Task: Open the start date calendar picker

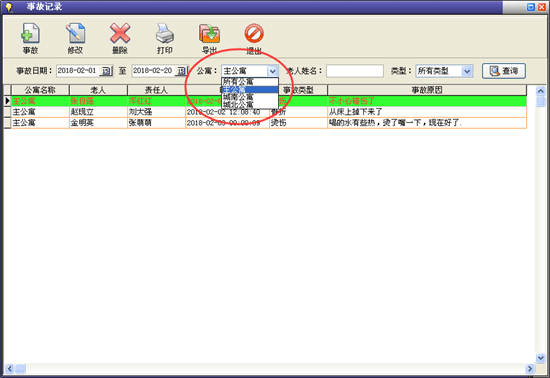Action: click(106, 71)
